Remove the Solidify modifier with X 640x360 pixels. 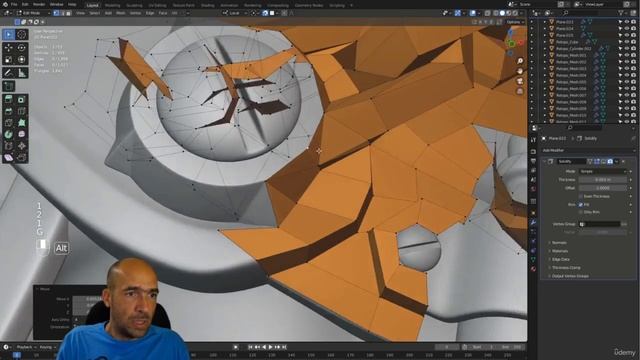point(624,162)
